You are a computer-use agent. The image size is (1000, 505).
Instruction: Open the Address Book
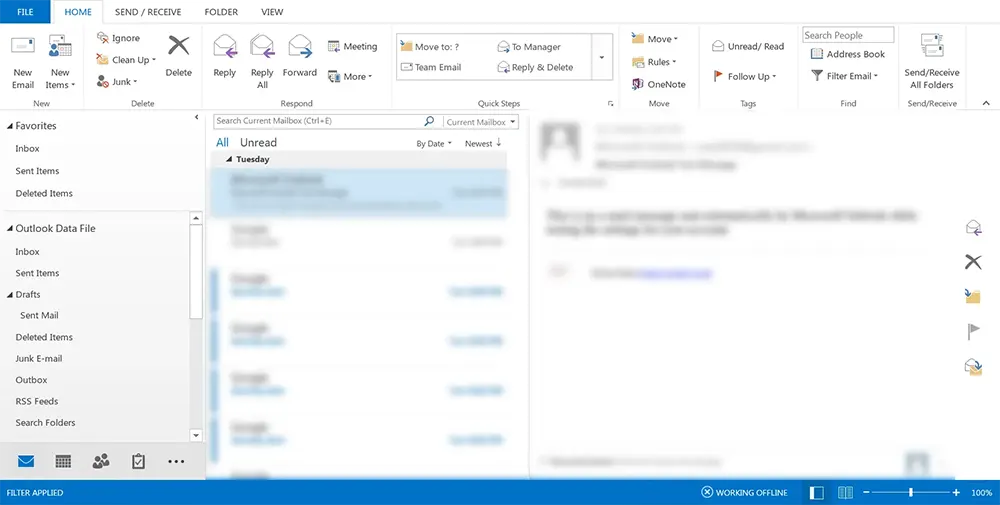[848, 54]
